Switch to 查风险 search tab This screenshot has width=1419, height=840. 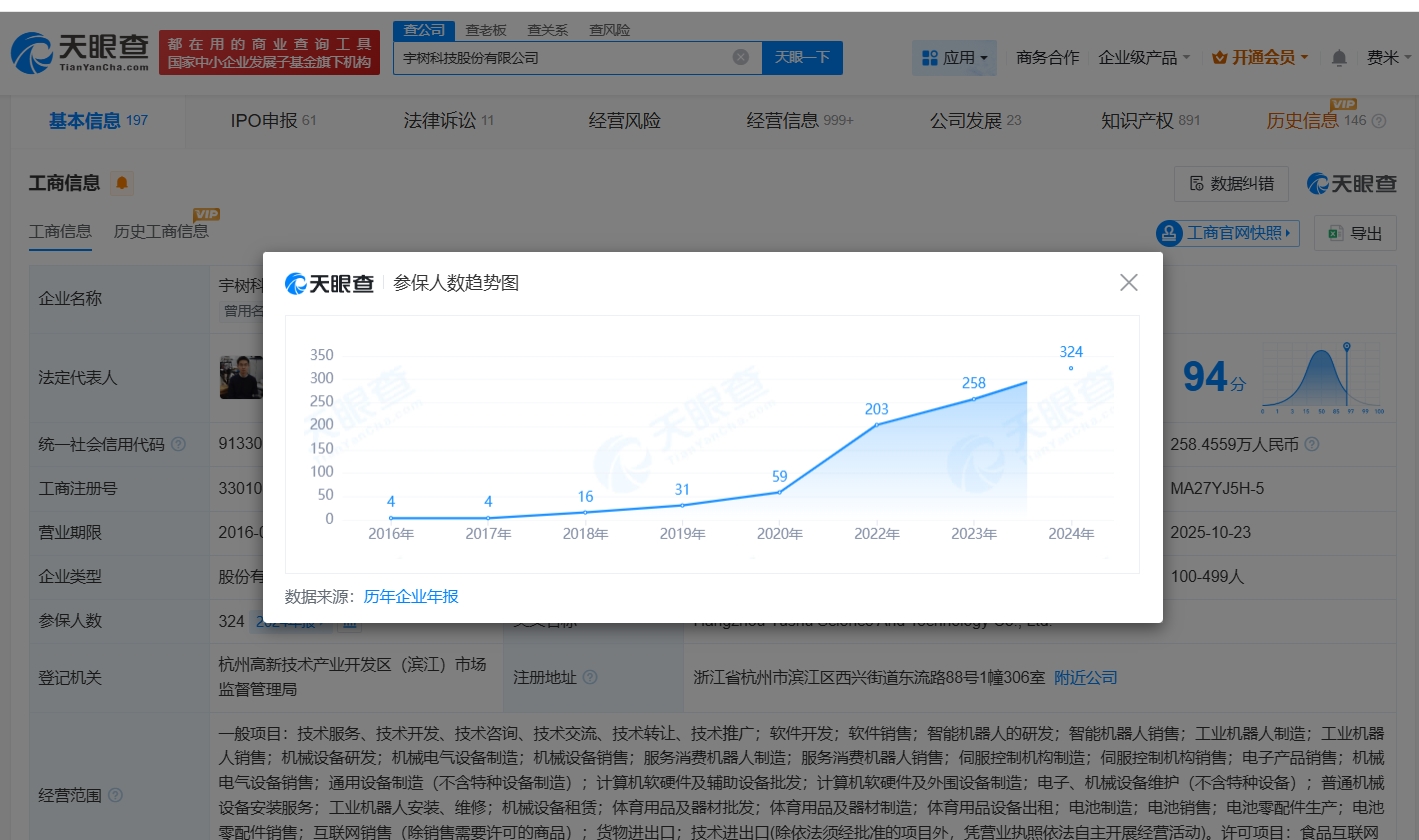[610, 30]
